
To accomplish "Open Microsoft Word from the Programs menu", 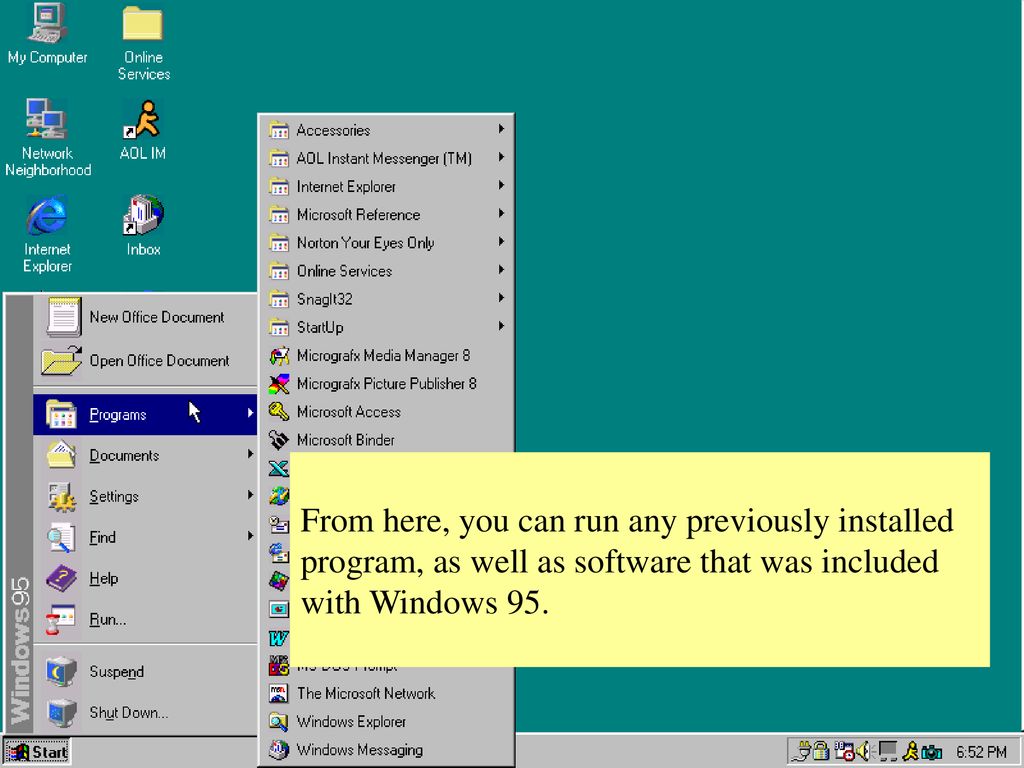I will [x=278, y=636].
